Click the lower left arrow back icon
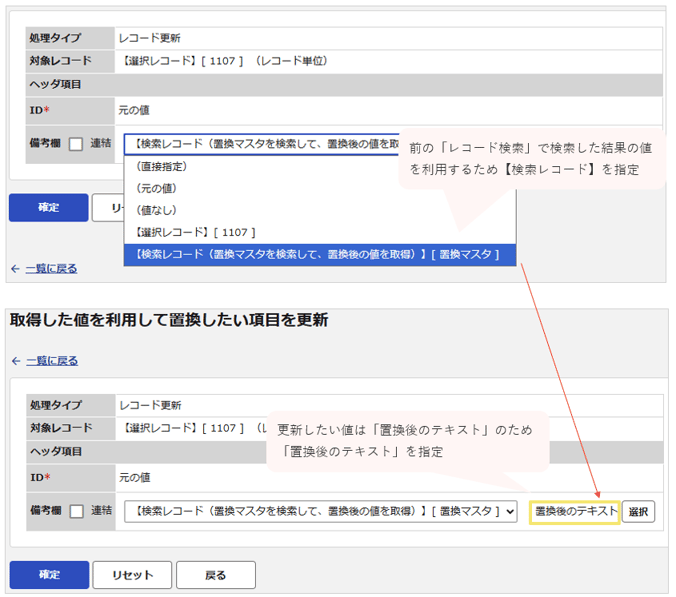Image resolution: width=676 pixels, height=597 pixels. tap(16, 361)
